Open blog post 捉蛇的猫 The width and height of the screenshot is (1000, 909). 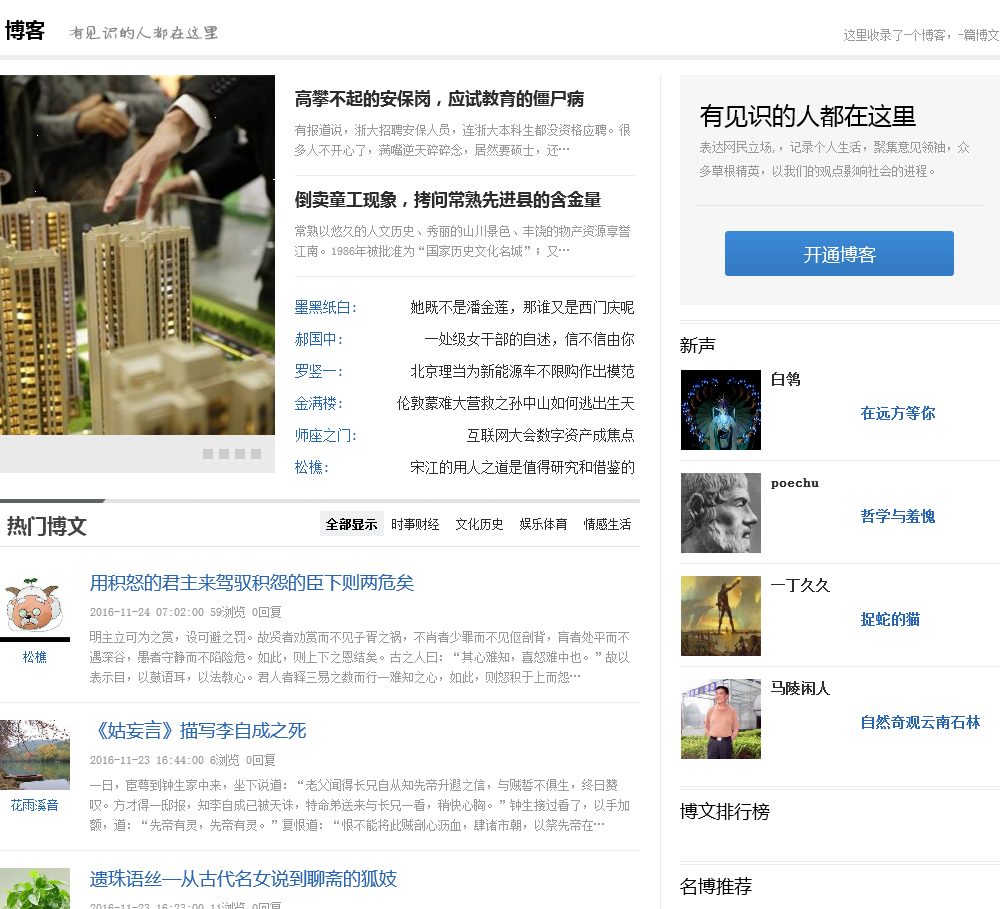(890, 619)
